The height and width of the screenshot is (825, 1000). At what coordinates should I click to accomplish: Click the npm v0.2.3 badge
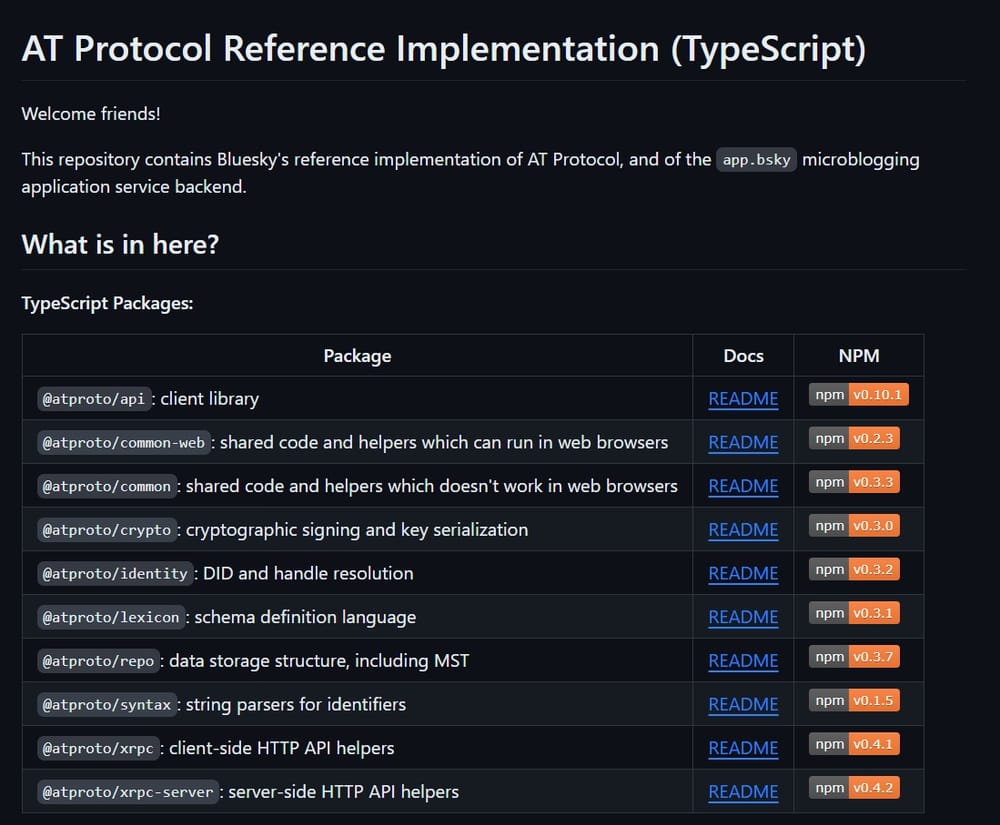coord(854,439)
